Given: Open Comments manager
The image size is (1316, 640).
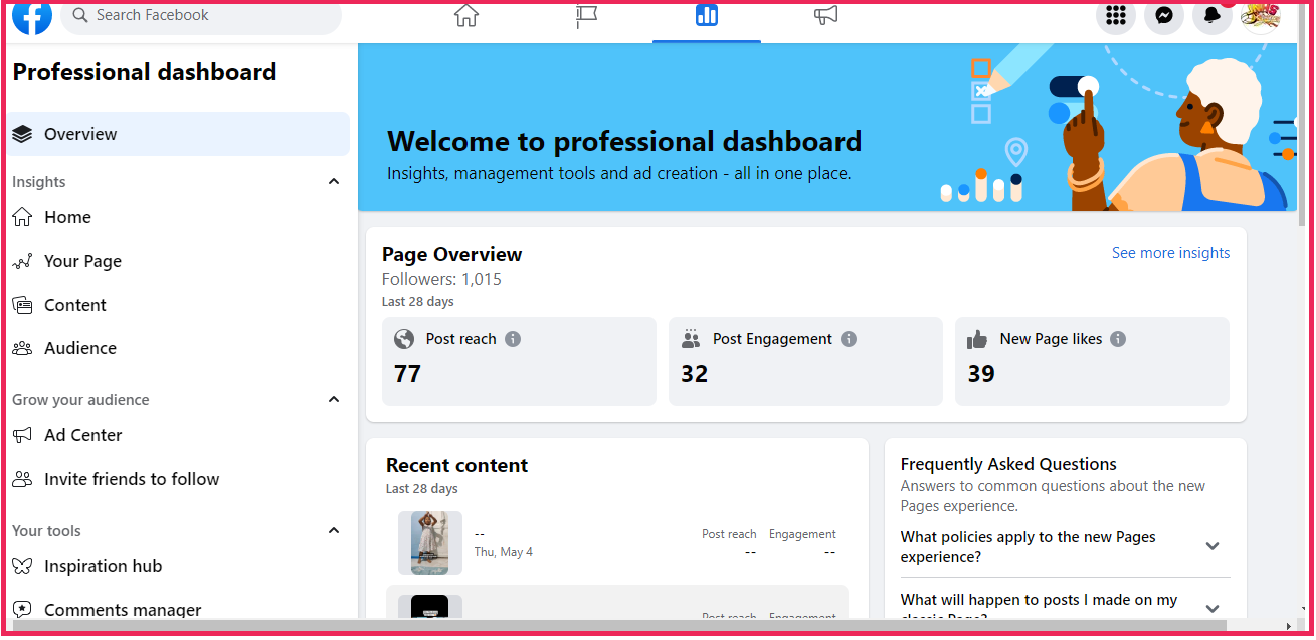Looking at the screenshot, I should coord(178,609).
